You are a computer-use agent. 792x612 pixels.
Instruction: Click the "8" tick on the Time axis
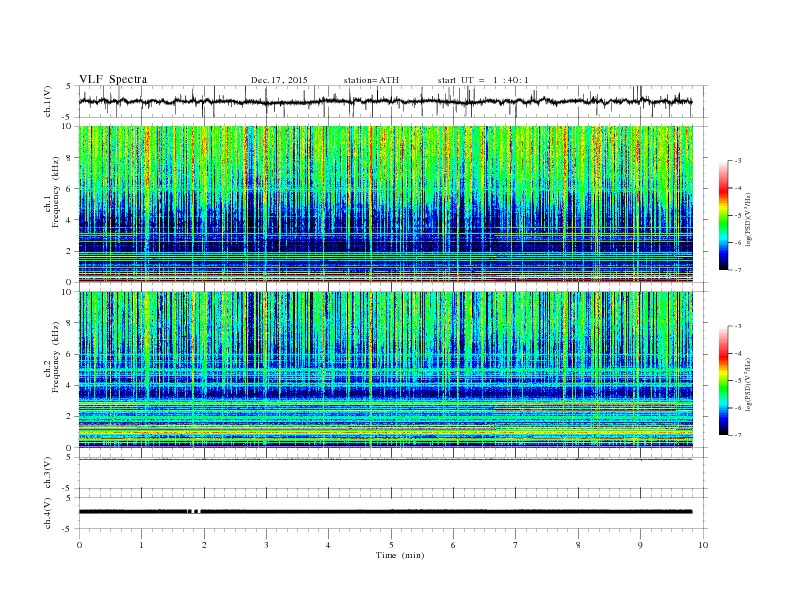[578, 545]
